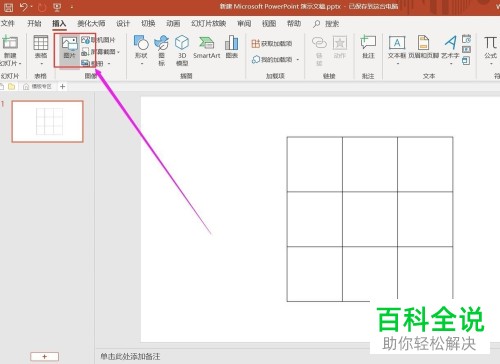Click the yellow folder icon below the ribbon
Viewport: 500px width, 364px height.
pos(12,87)
